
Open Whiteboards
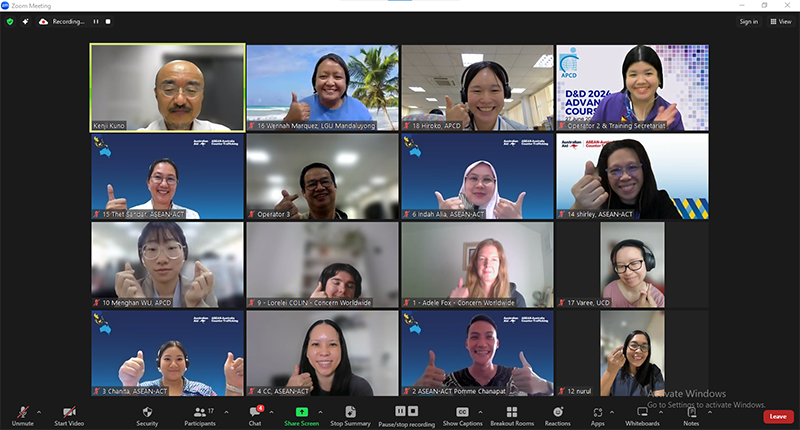[642, 414]
